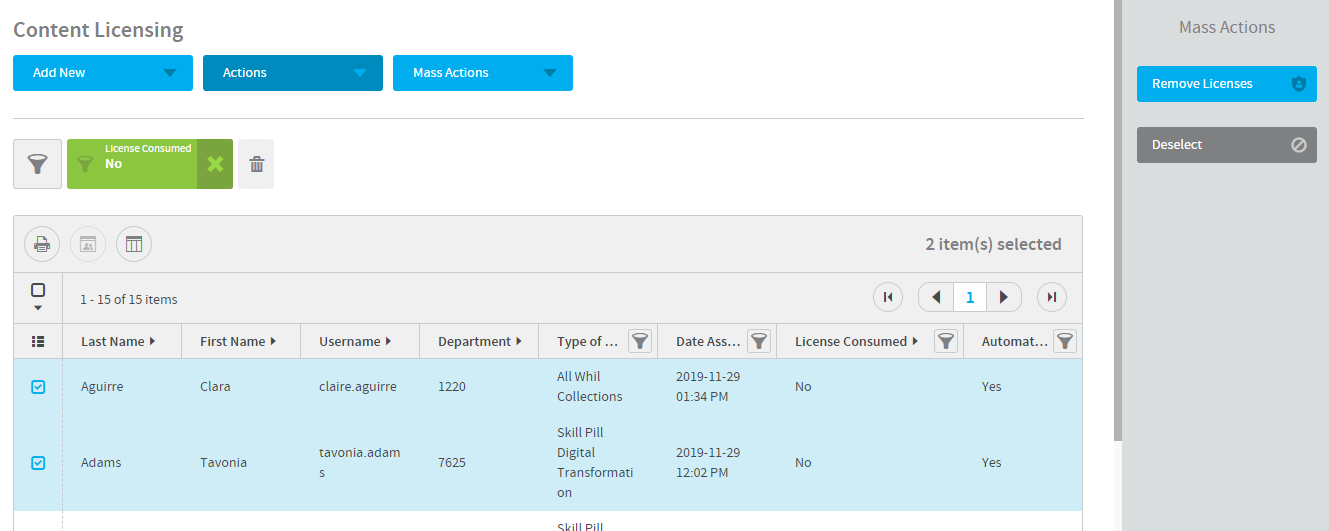Uncheck the Adams row checkbox
1329x531 pixels.
(38, 463)
